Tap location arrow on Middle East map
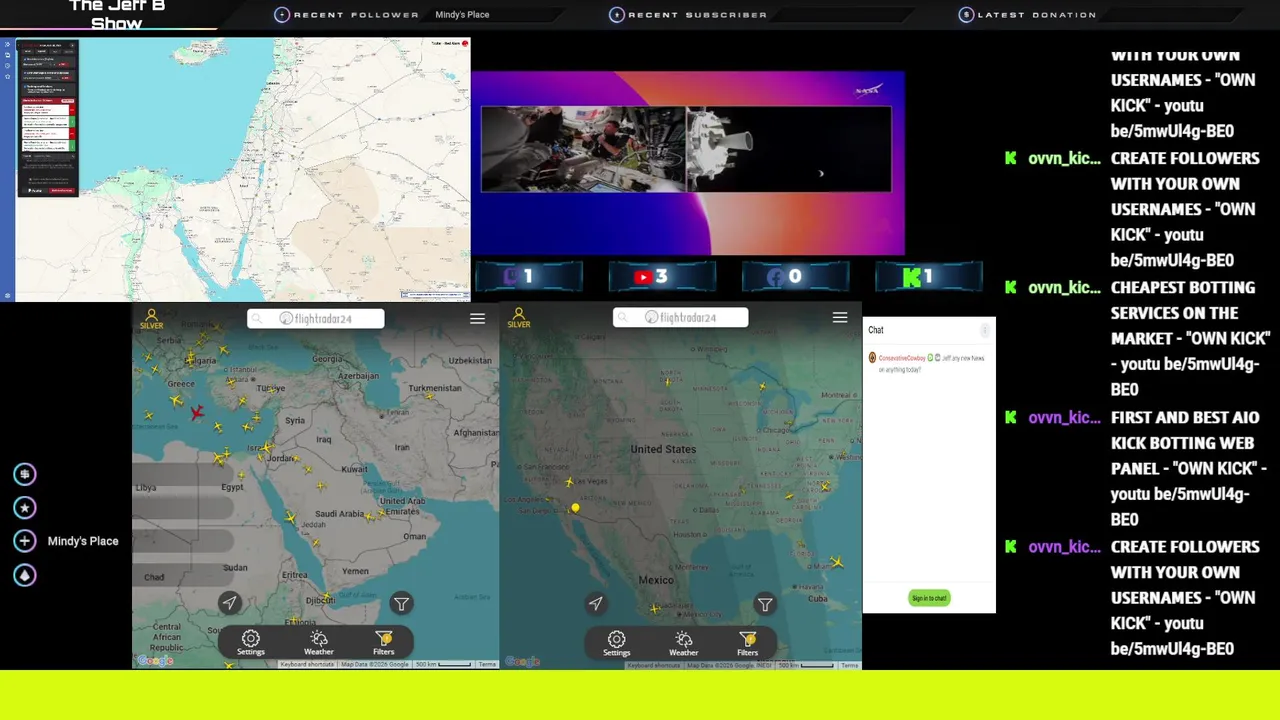The image size is (1280, 720). tap(229, 603)
